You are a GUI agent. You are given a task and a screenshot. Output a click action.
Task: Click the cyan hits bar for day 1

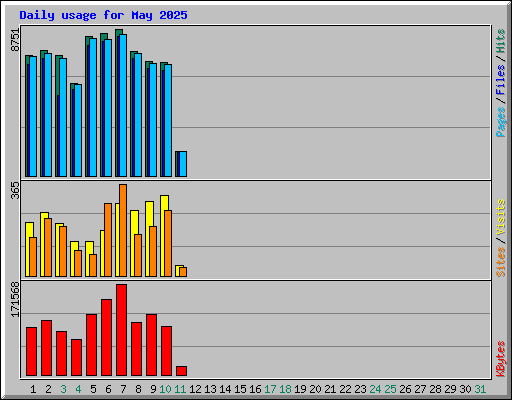(33, 116)
